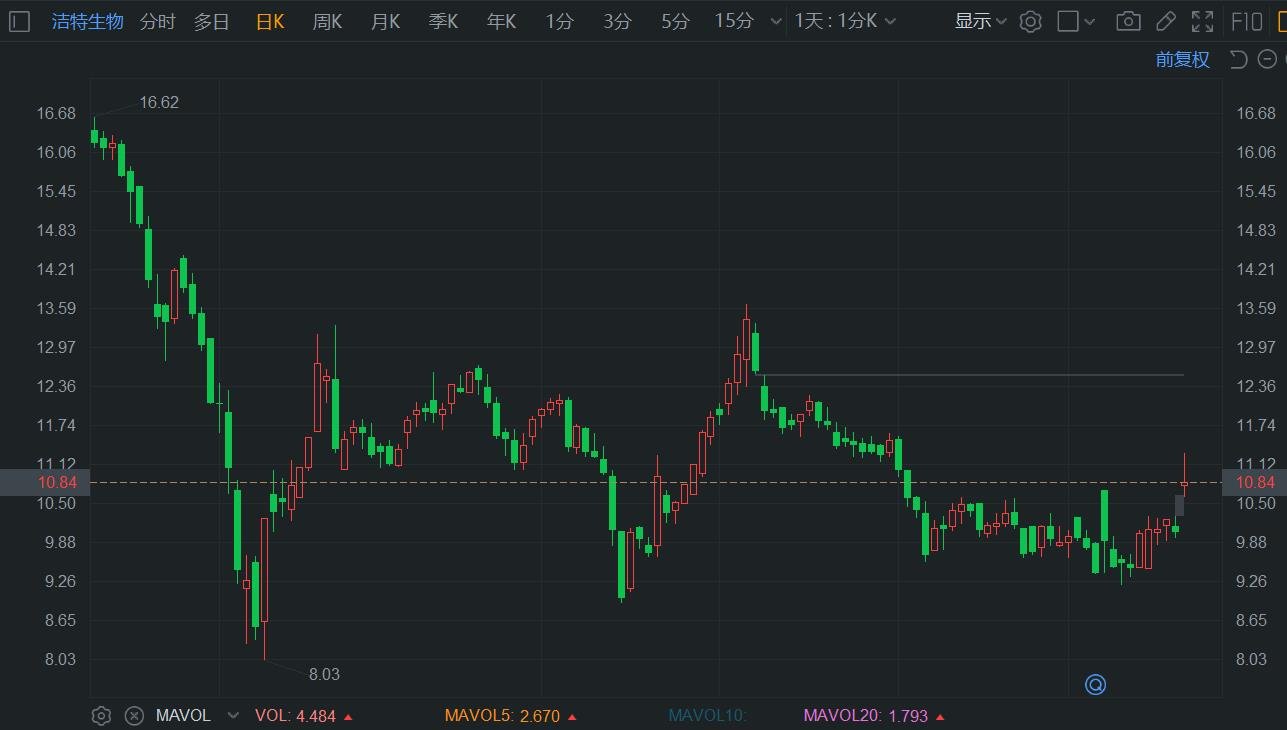Screen dimensions: 1287x730
Task: Click the undo curved arrow icon
Action: pyautogui.click(x=1238, y=60)
